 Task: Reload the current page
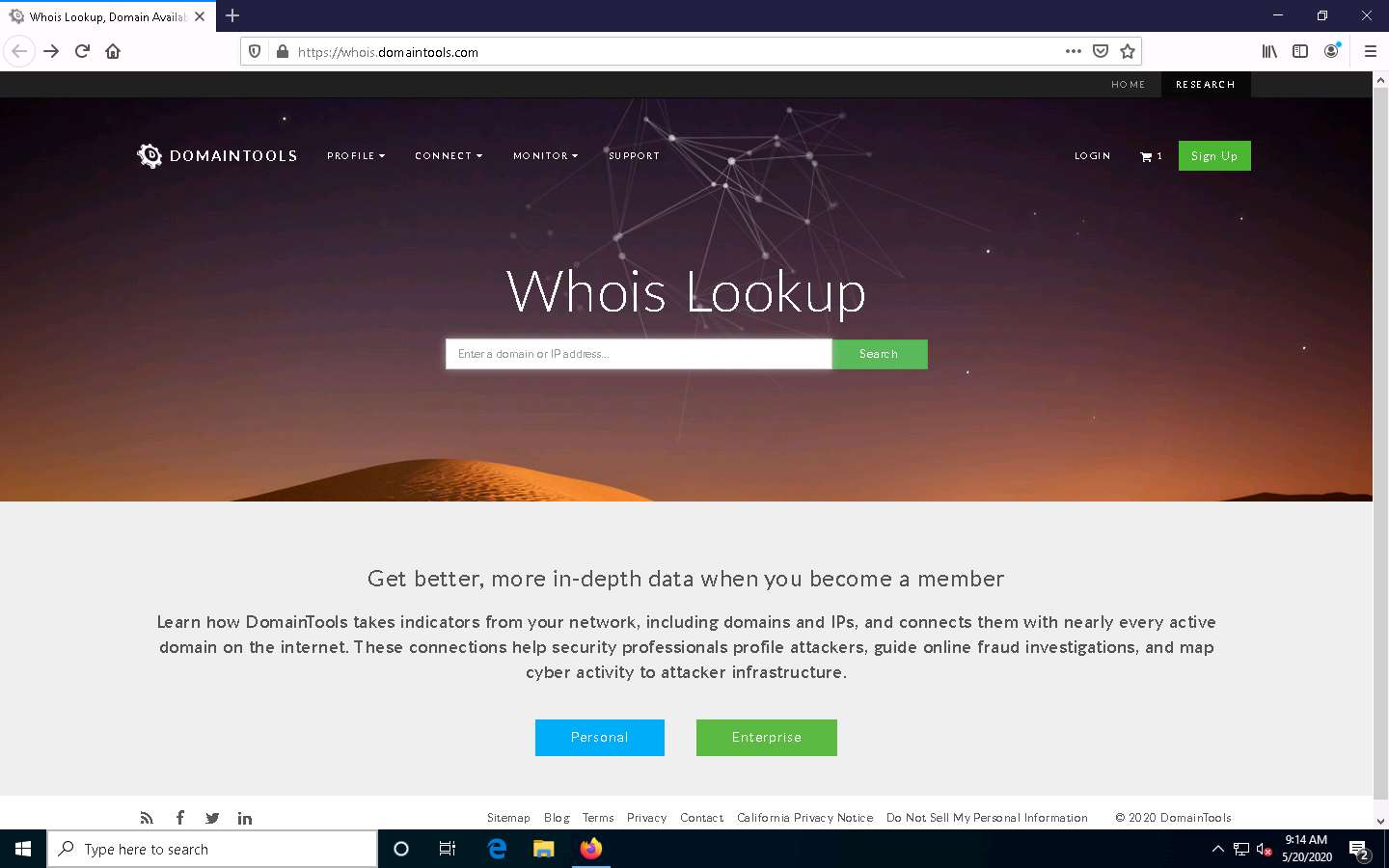point(82,51)
